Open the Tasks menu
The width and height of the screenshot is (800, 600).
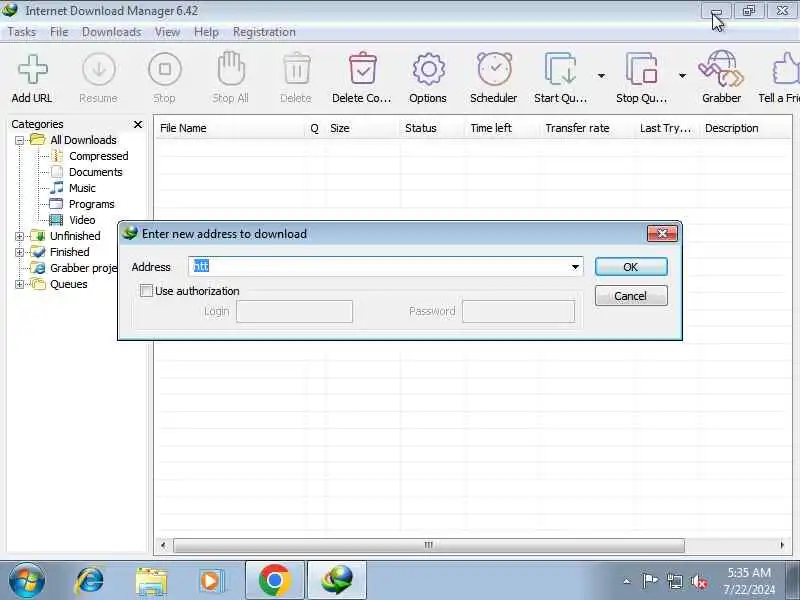coord(21,32)
